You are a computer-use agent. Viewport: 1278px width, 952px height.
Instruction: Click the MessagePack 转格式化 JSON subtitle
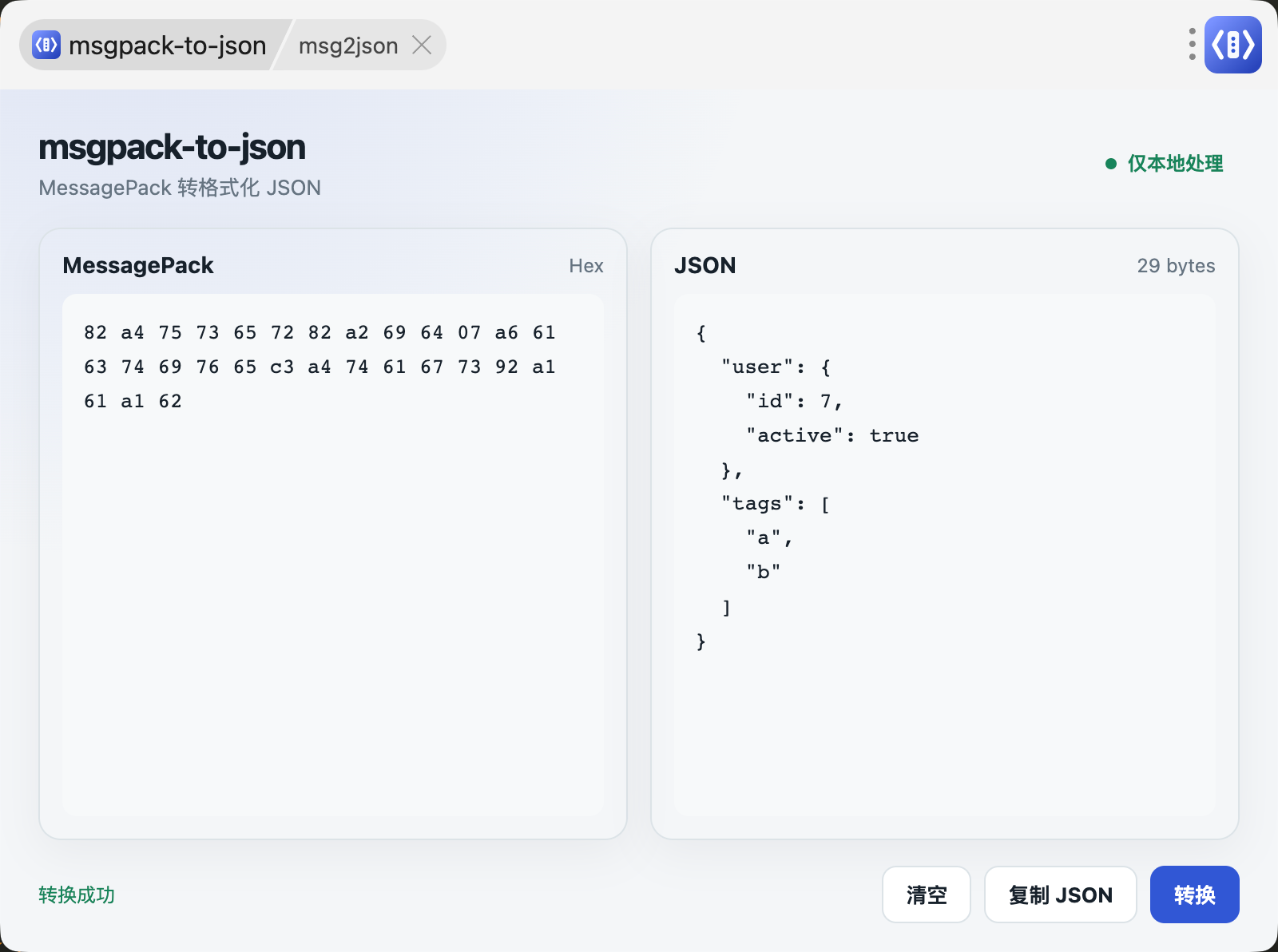180,188
